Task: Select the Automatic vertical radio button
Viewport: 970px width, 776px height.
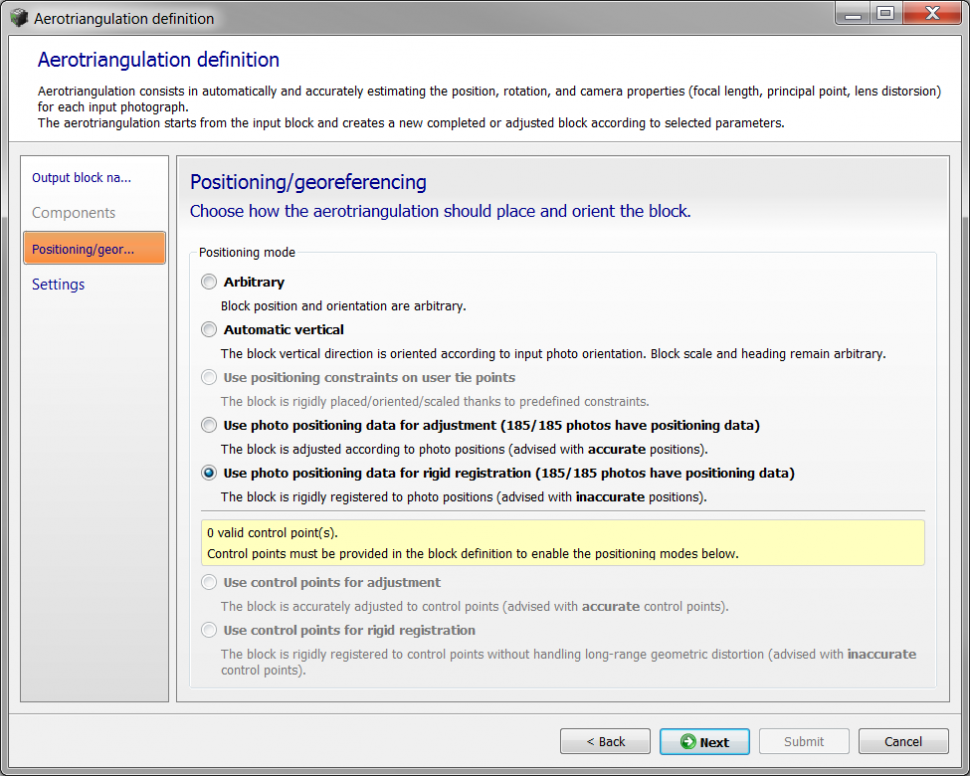Action: tap(209, 329)
